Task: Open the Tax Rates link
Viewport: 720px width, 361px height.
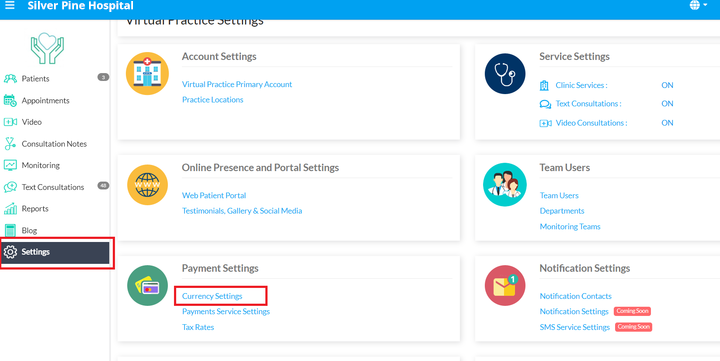Action: [x=198, y=327]
